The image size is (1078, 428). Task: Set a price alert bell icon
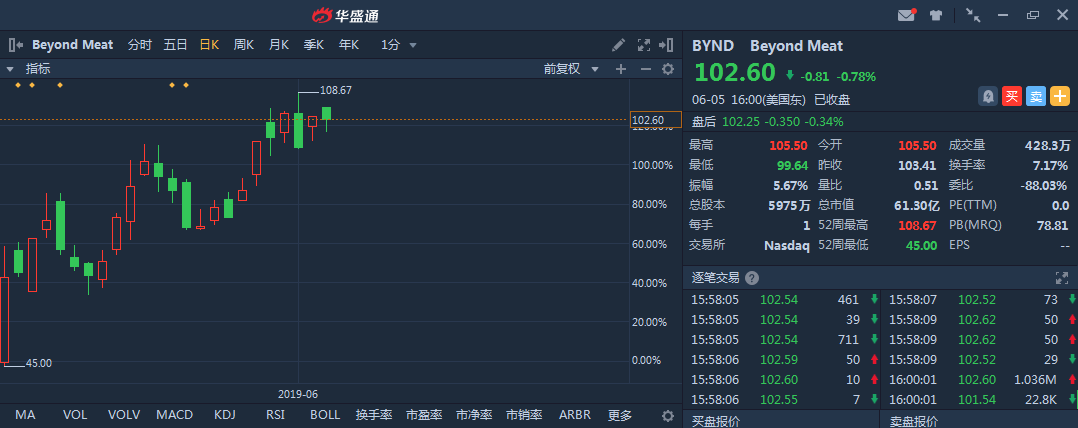[x=988, y=96]
